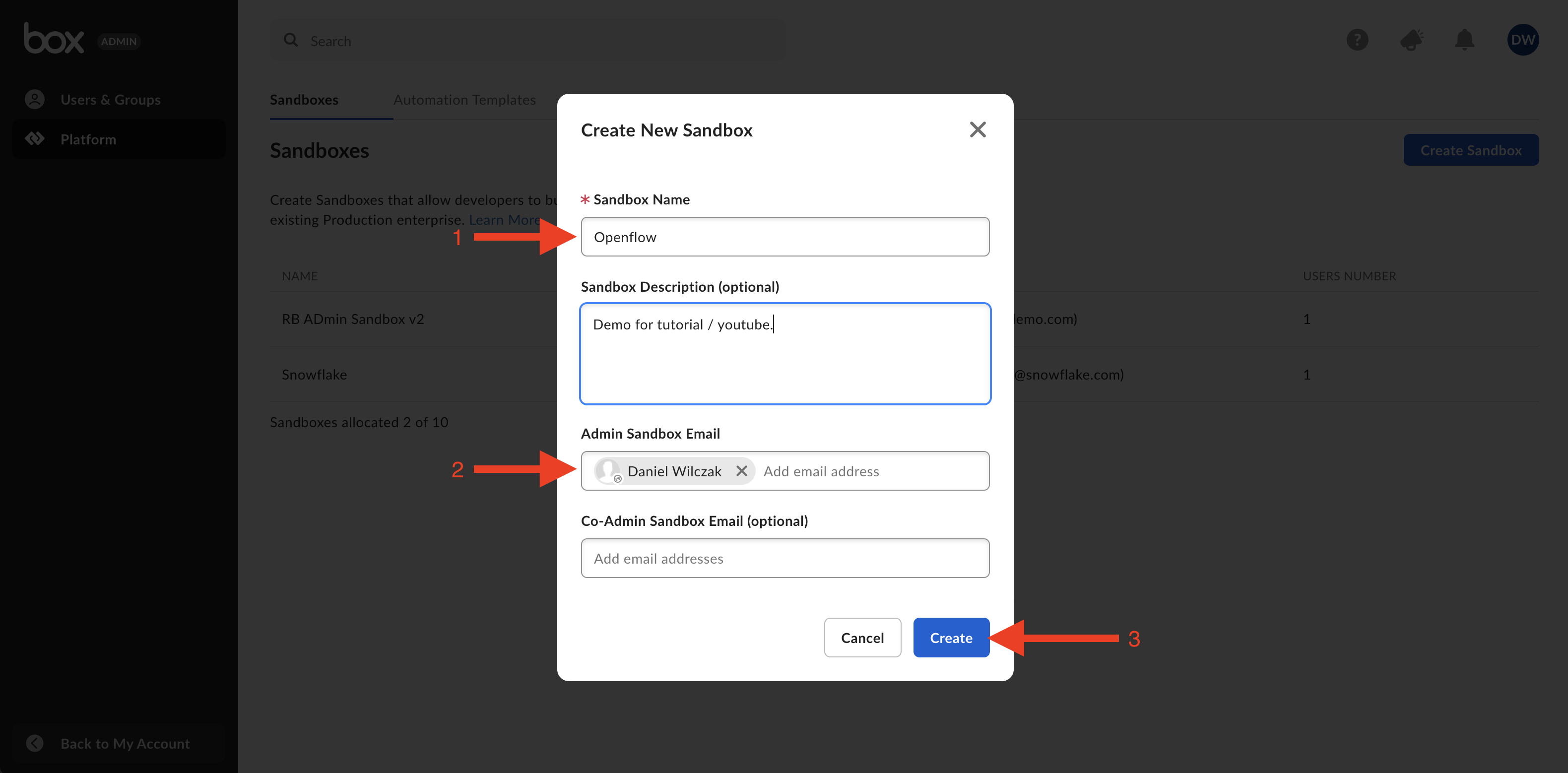Click the Add email address field
The image size is (1568, 773).
tap(870, 471)
